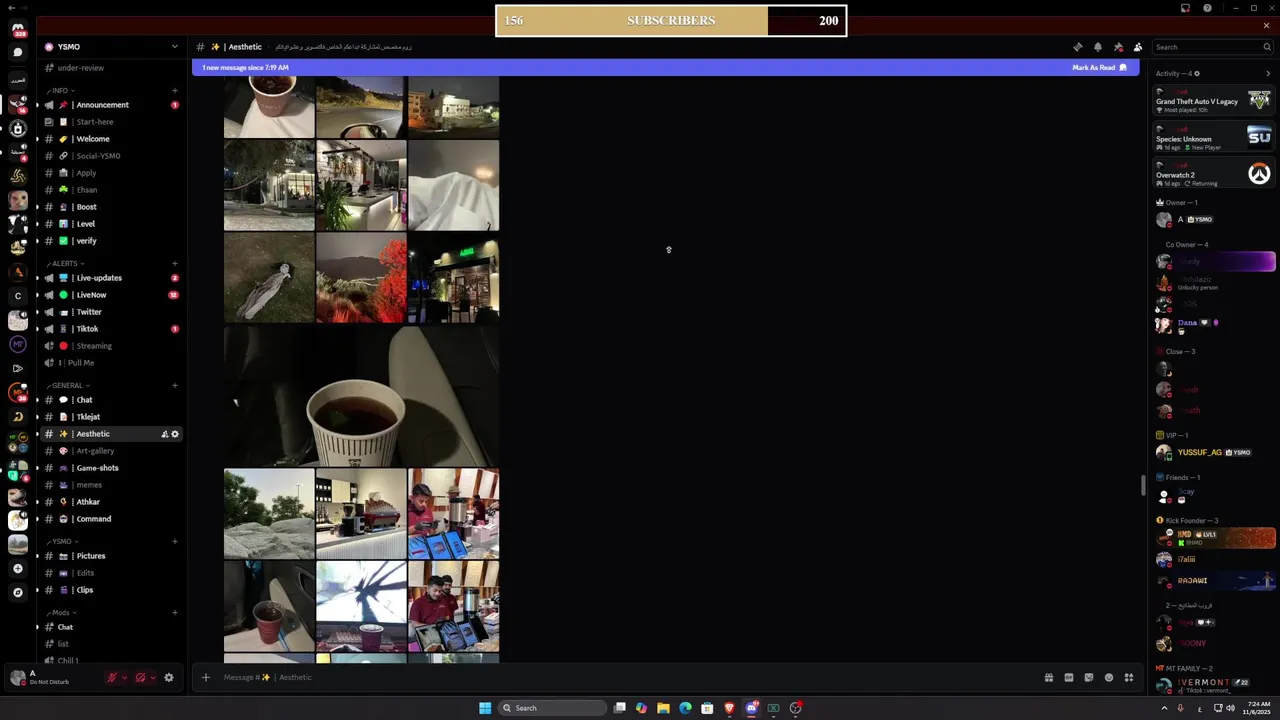Jump to 1 new message since 7:19 AM
The image size is (1280, 720).
[245, 67]
